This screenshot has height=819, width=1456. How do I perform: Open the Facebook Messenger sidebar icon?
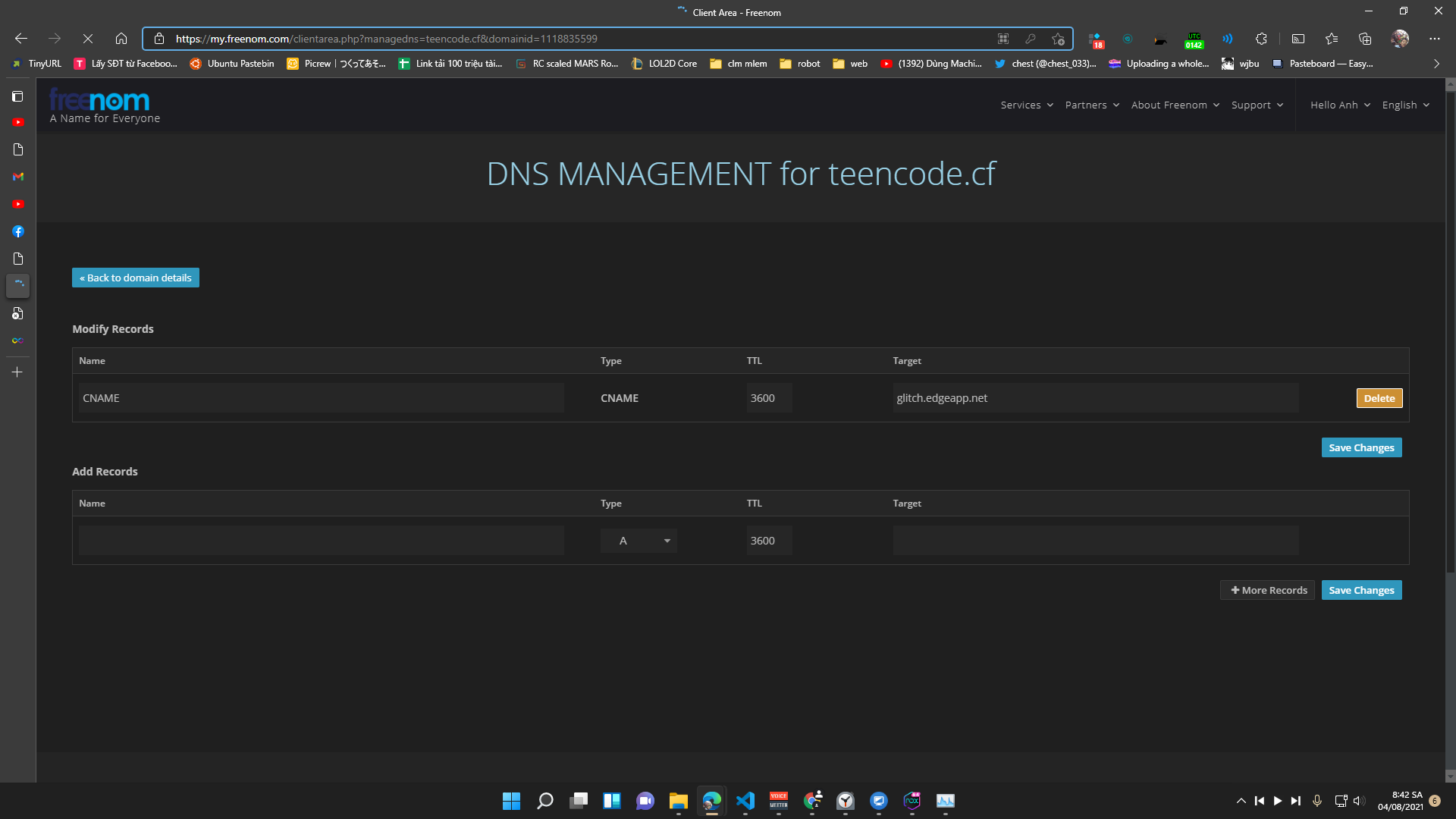pyautogui.click(x=18, y=231)
